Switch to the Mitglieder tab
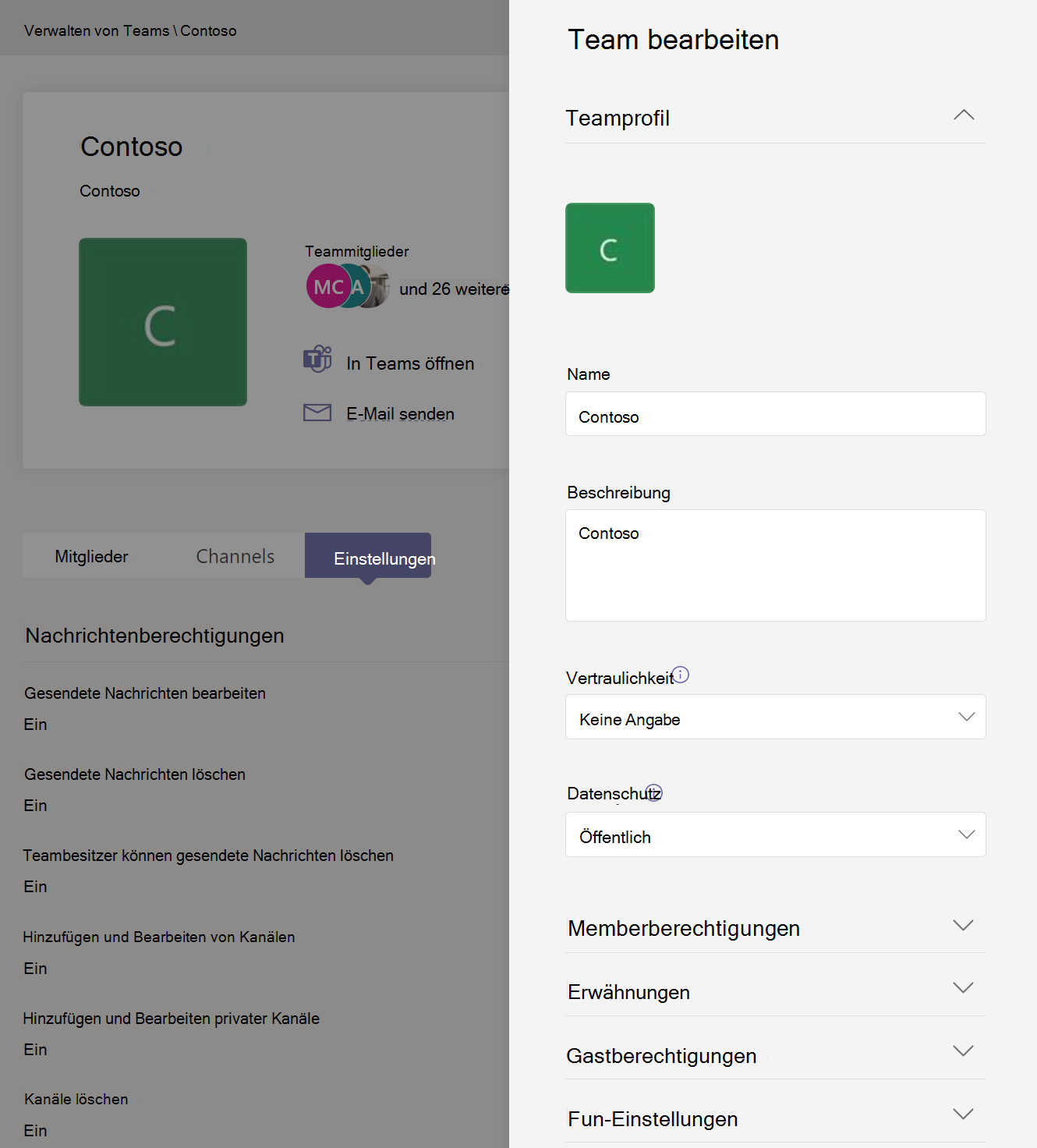 pyautogui.click(x=91, y=556)
